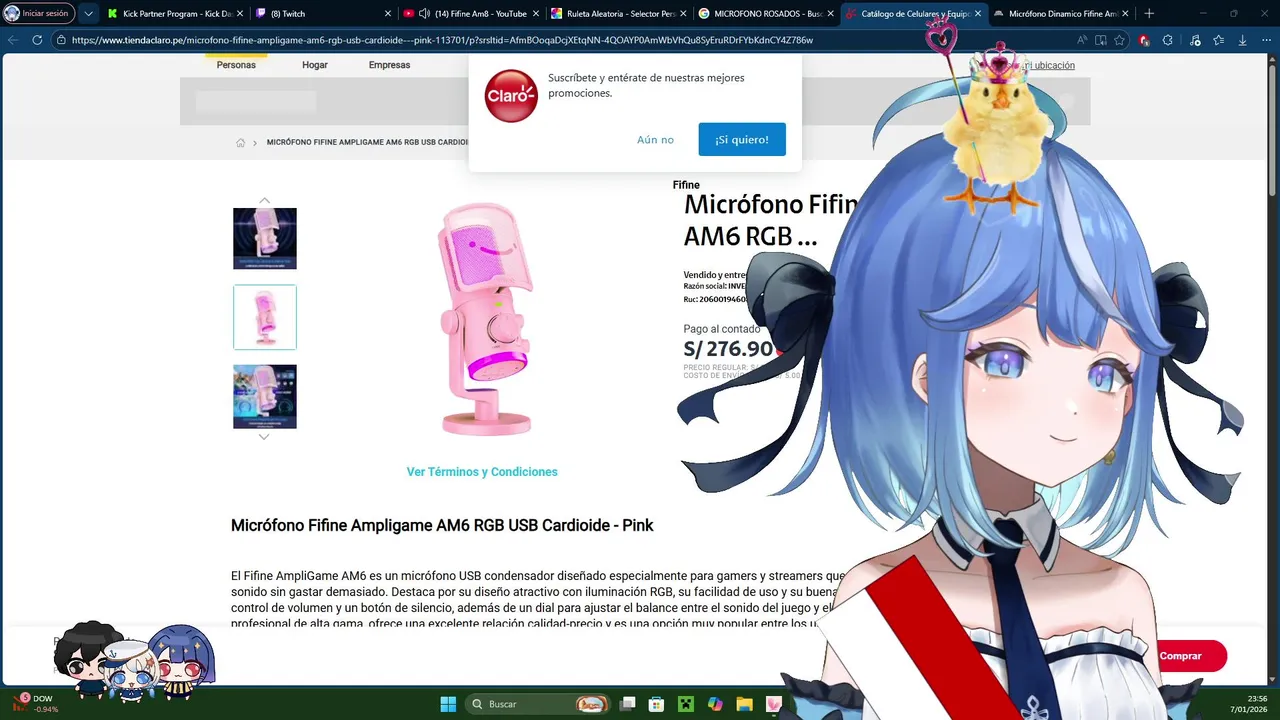
Task: Move the thumbnail carousel up with the arrow
Action: pos(264,200)
